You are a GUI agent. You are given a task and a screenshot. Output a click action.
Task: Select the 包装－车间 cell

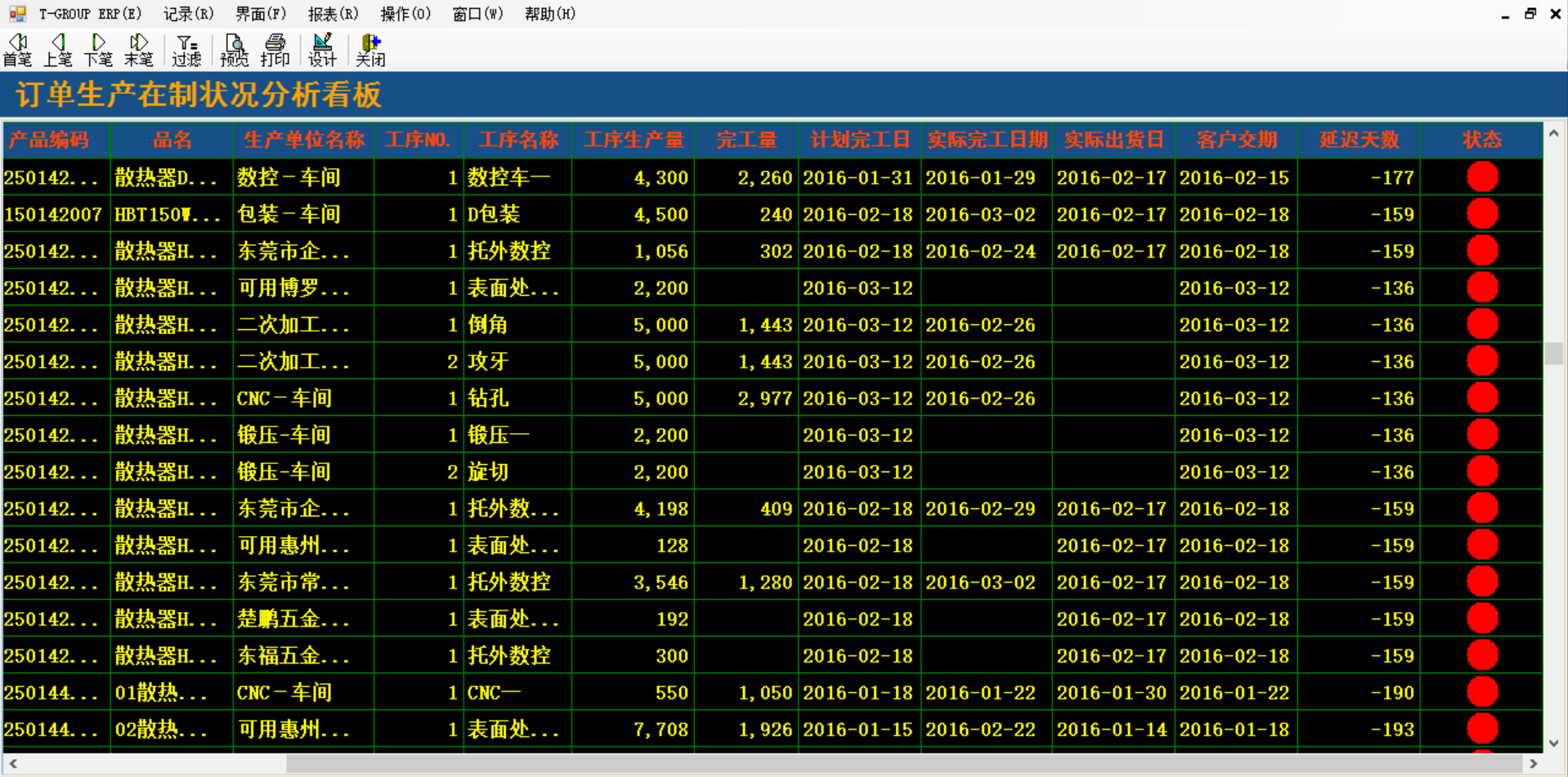[x=304, y=214]
